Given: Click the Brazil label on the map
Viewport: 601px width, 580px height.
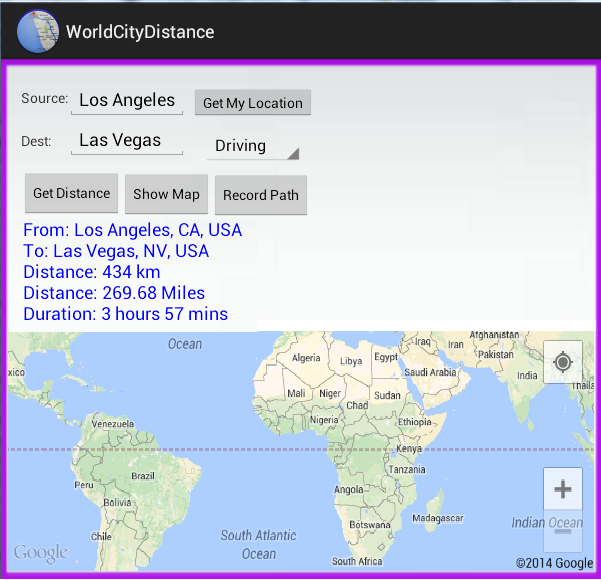Looking at the screenshot, I should 143,476.
